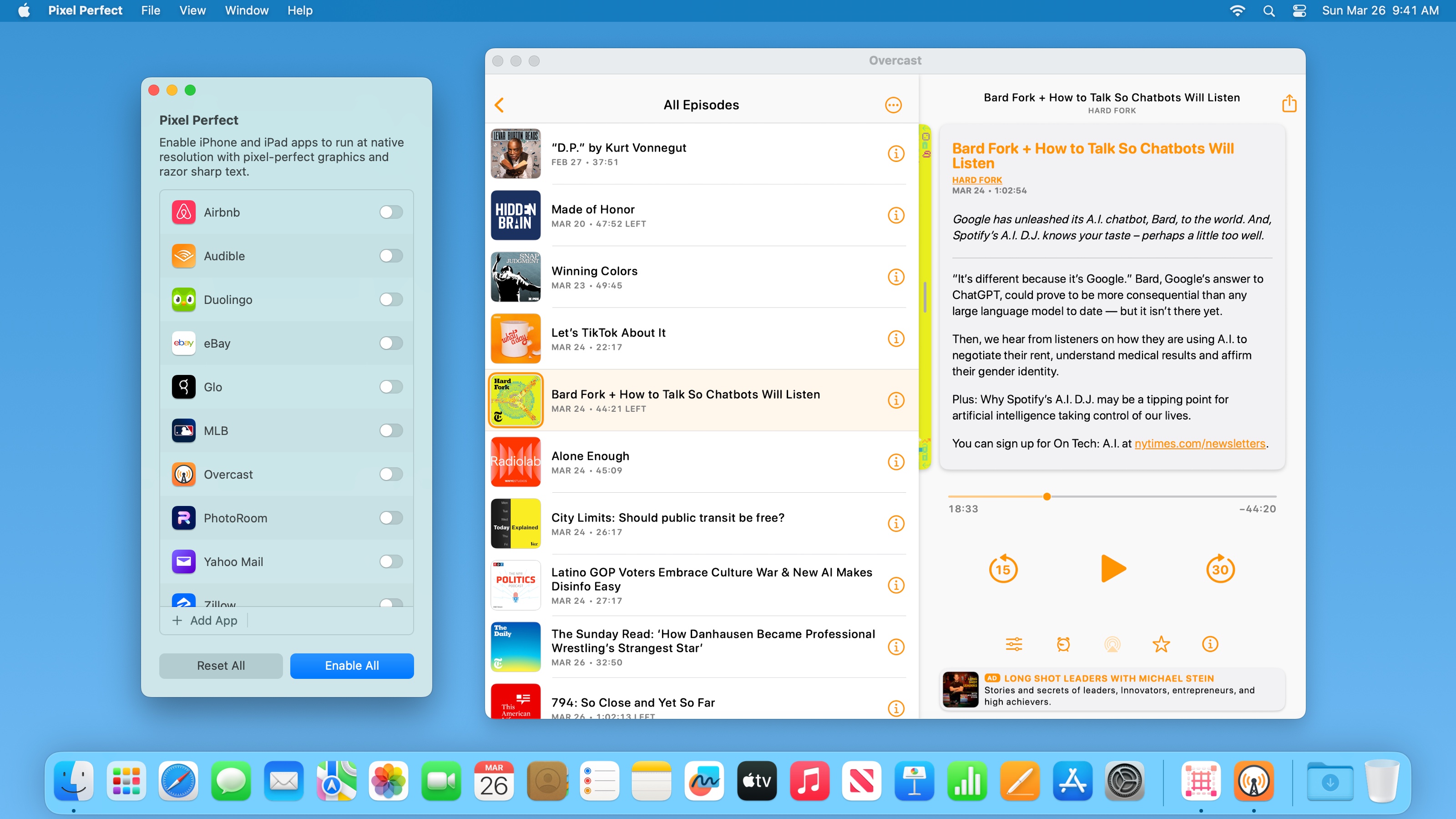
Task: Skip back 15 seconds
Action: (x=1003, y=569)
